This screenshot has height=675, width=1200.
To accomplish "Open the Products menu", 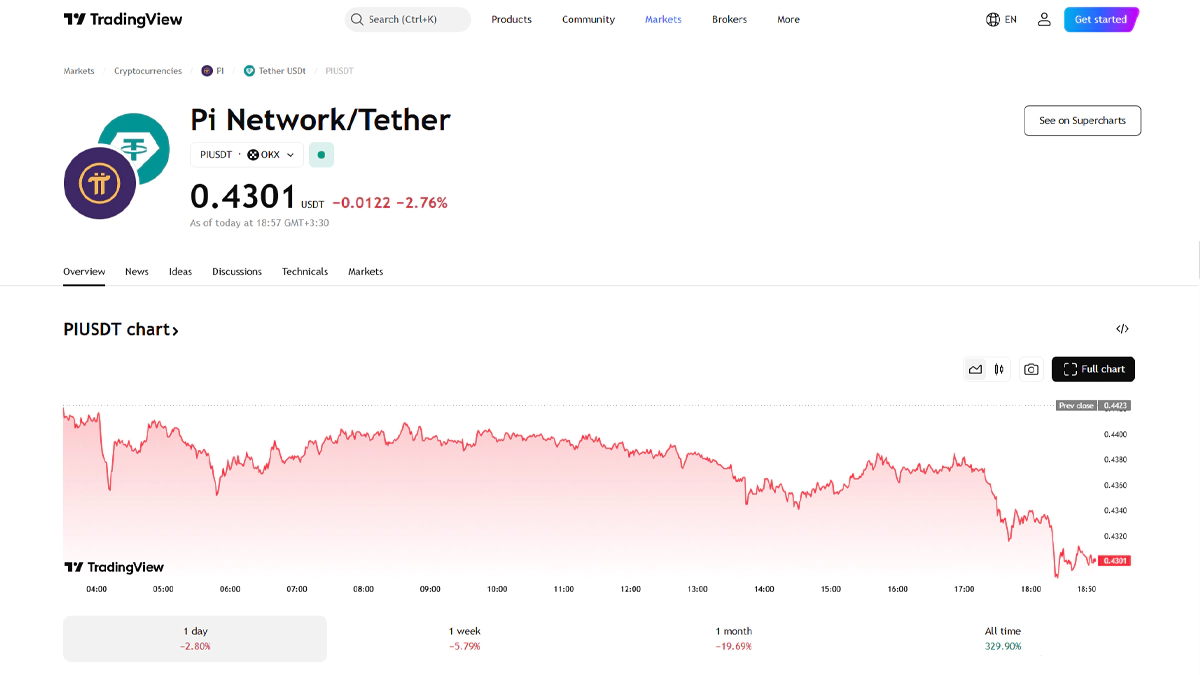I will (x=511, y=19).
